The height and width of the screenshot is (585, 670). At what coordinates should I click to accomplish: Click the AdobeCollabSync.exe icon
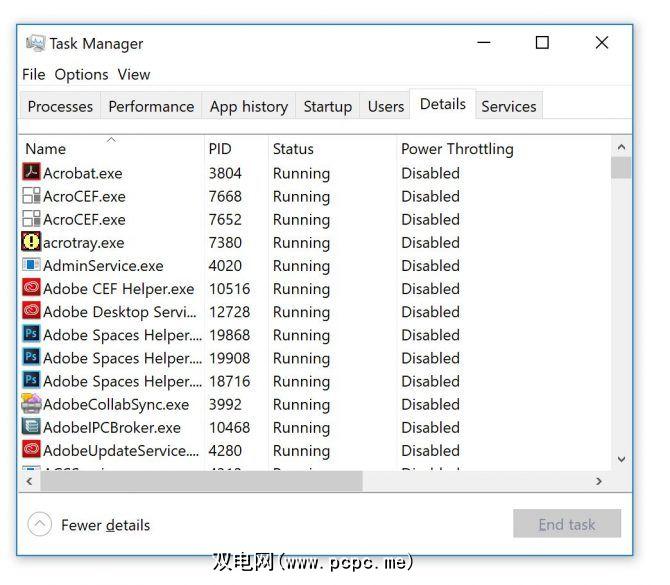pyautogui.click(x=31, y=404)
